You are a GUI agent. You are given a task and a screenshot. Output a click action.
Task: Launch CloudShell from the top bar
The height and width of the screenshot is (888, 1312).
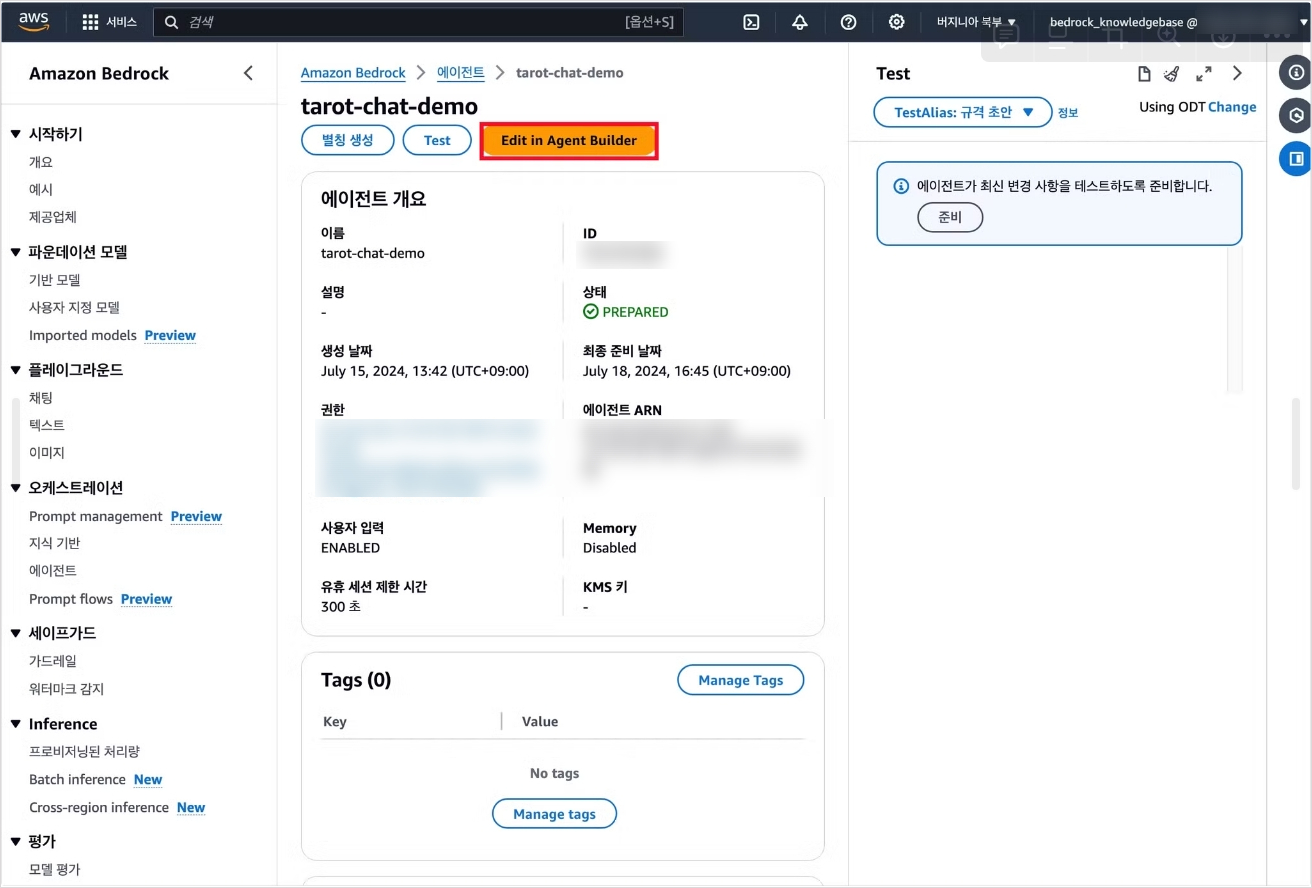(752, 22)
